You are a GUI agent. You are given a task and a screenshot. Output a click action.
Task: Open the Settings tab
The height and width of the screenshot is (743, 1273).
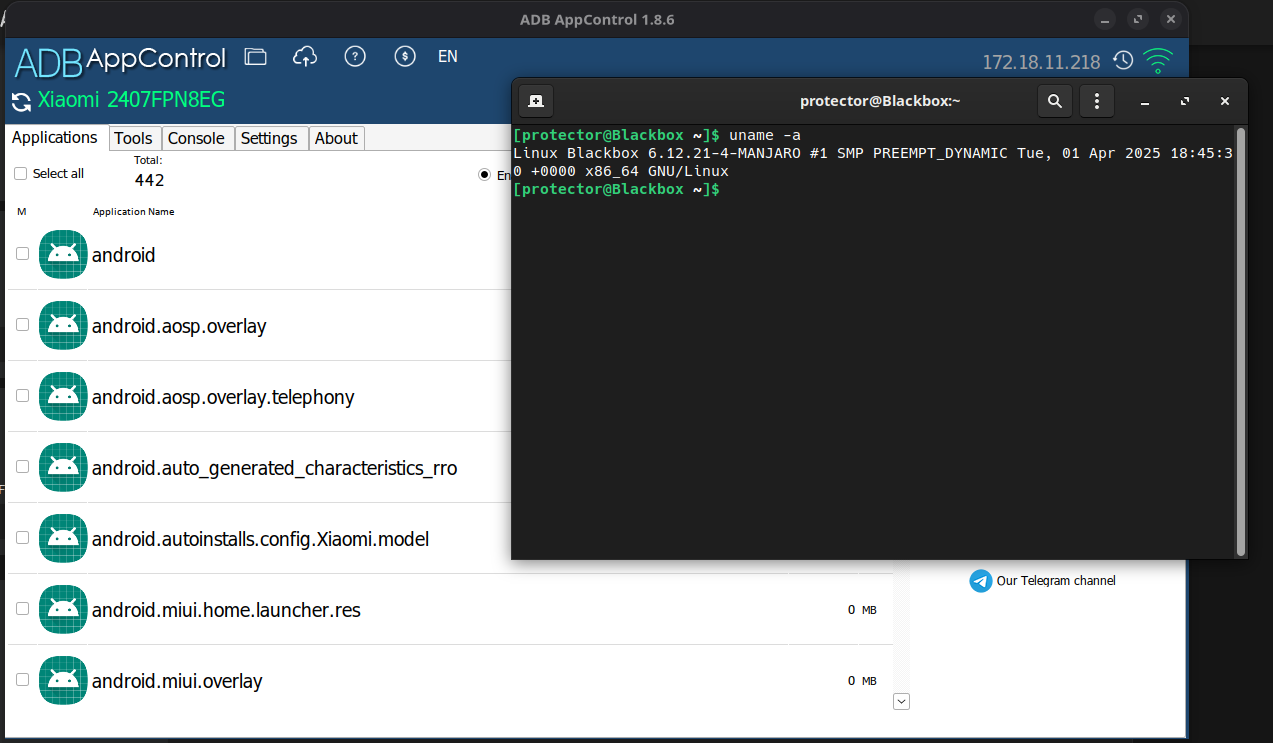coord(269,138)
